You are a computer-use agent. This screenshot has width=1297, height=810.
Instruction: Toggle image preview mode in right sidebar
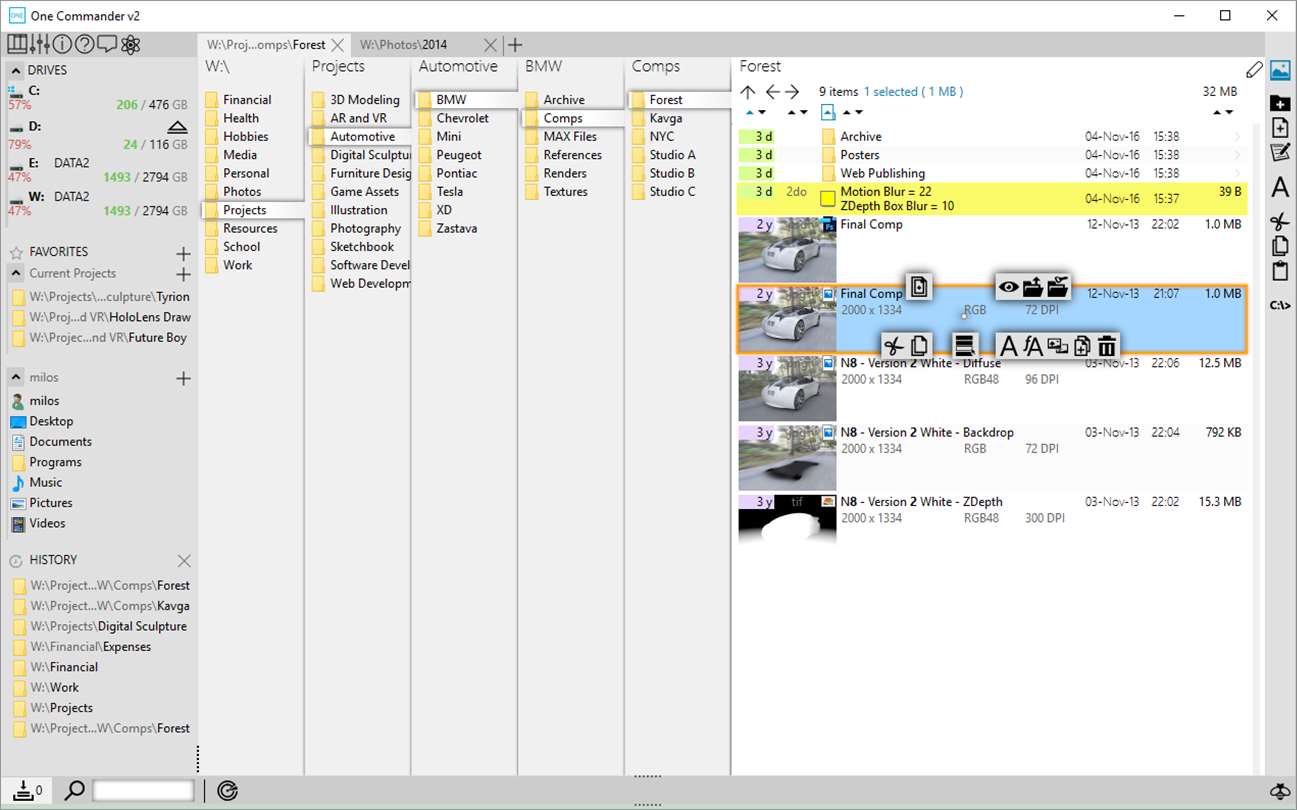[1280, 70]
